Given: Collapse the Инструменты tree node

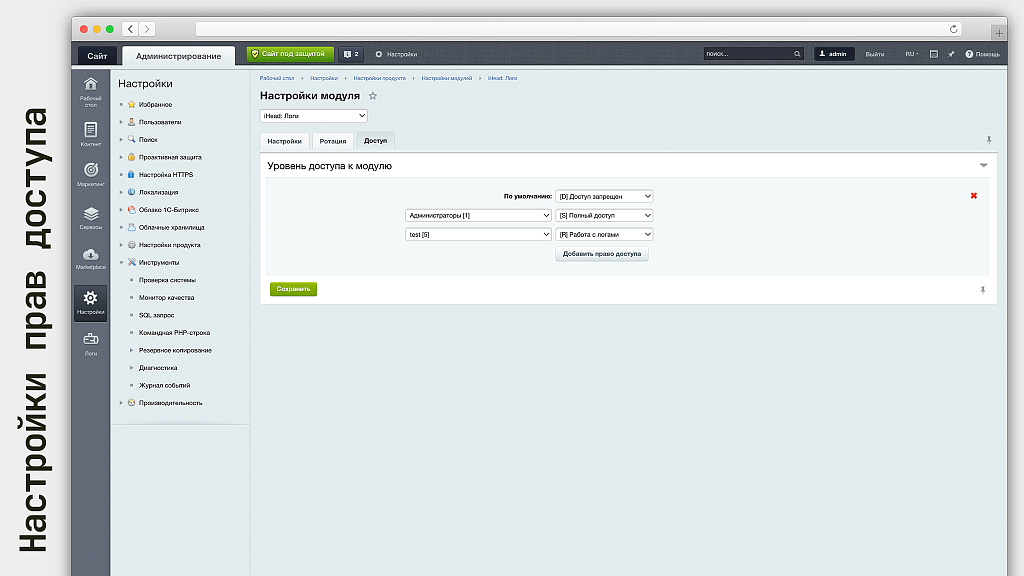Looking at the screenshot, I should [x=121, y=262].
